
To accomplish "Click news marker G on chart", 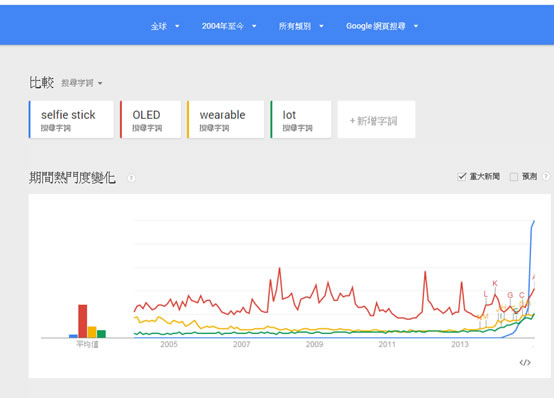I will tap(510, 295).
